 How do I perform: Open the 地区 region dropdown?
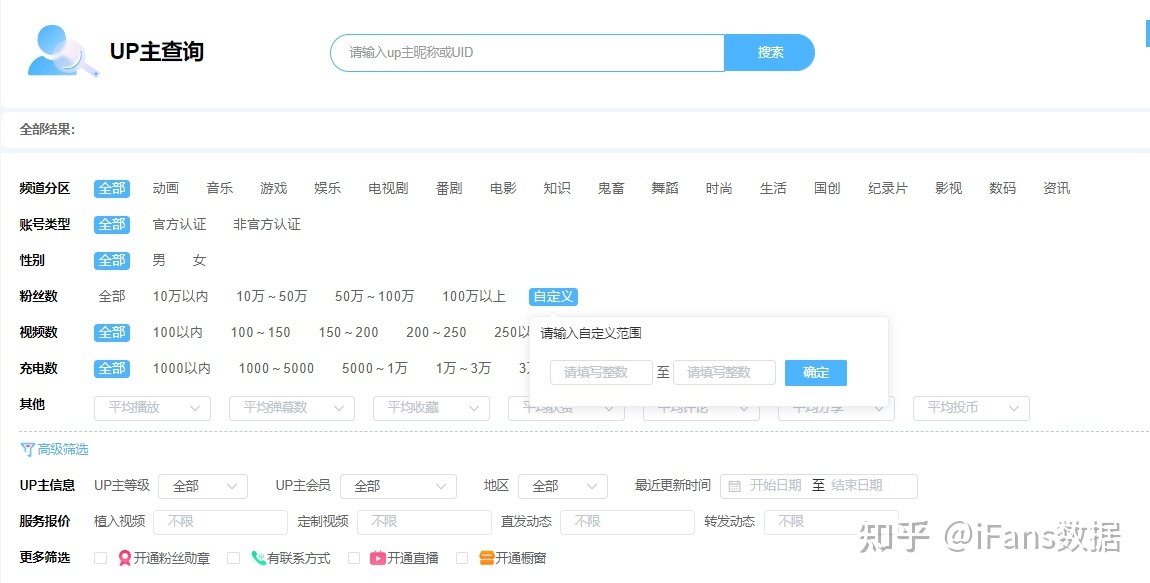pyautogui.click(x=562, y=486)
